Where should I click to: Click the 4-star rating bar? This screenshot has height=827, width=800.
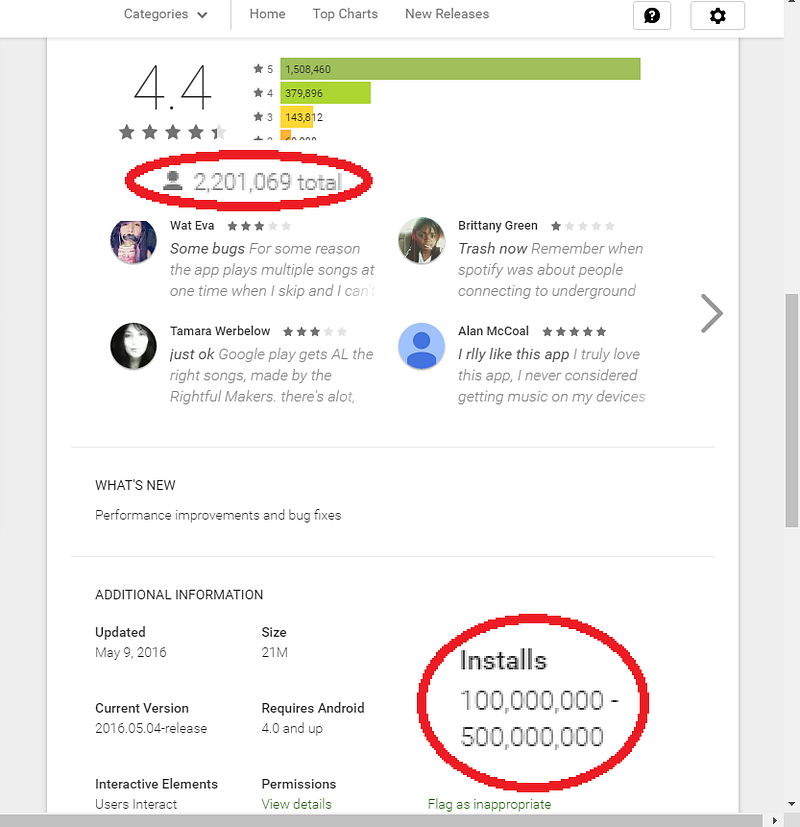click(x=325, y=93)
